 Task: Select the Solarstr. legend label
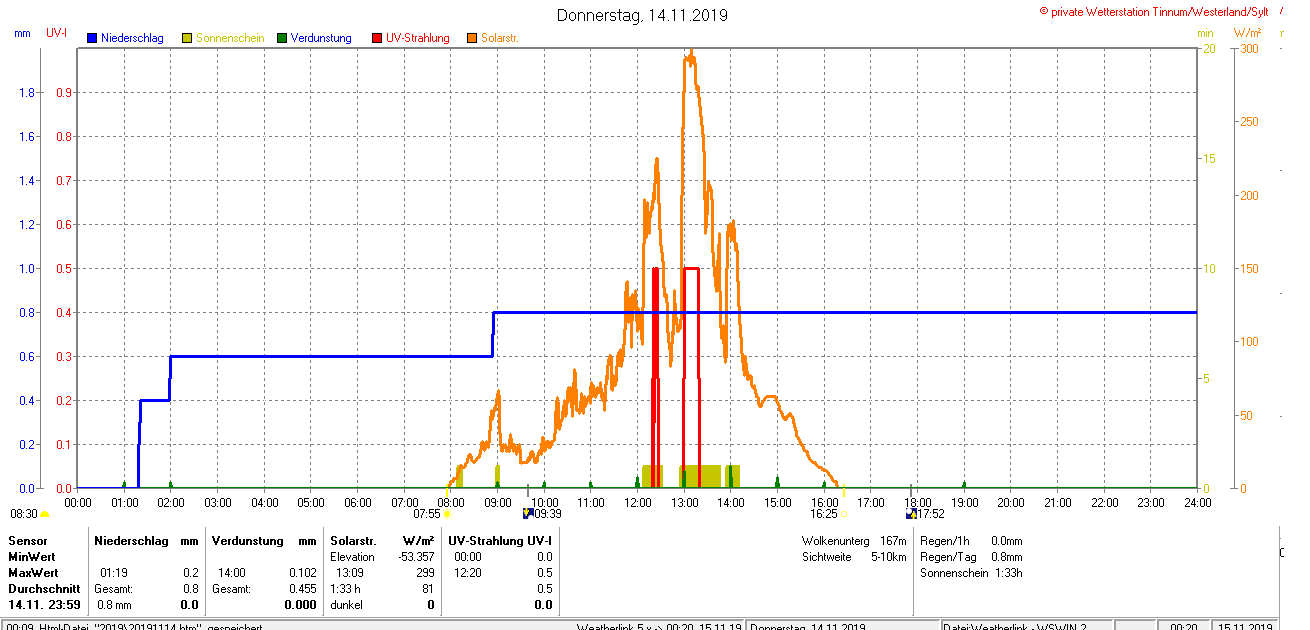pyautogui.click(x=499, y=38)
